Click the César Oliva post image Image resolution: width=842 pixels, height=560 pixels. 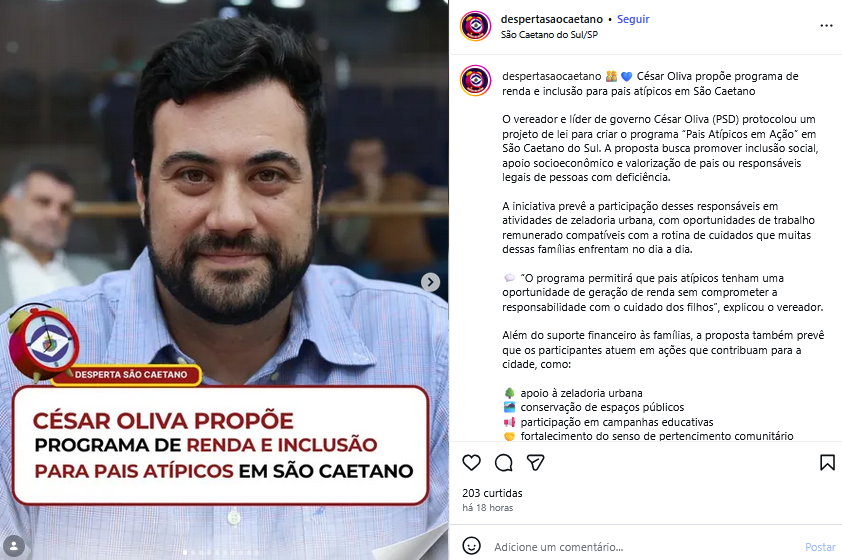(224, 280)
